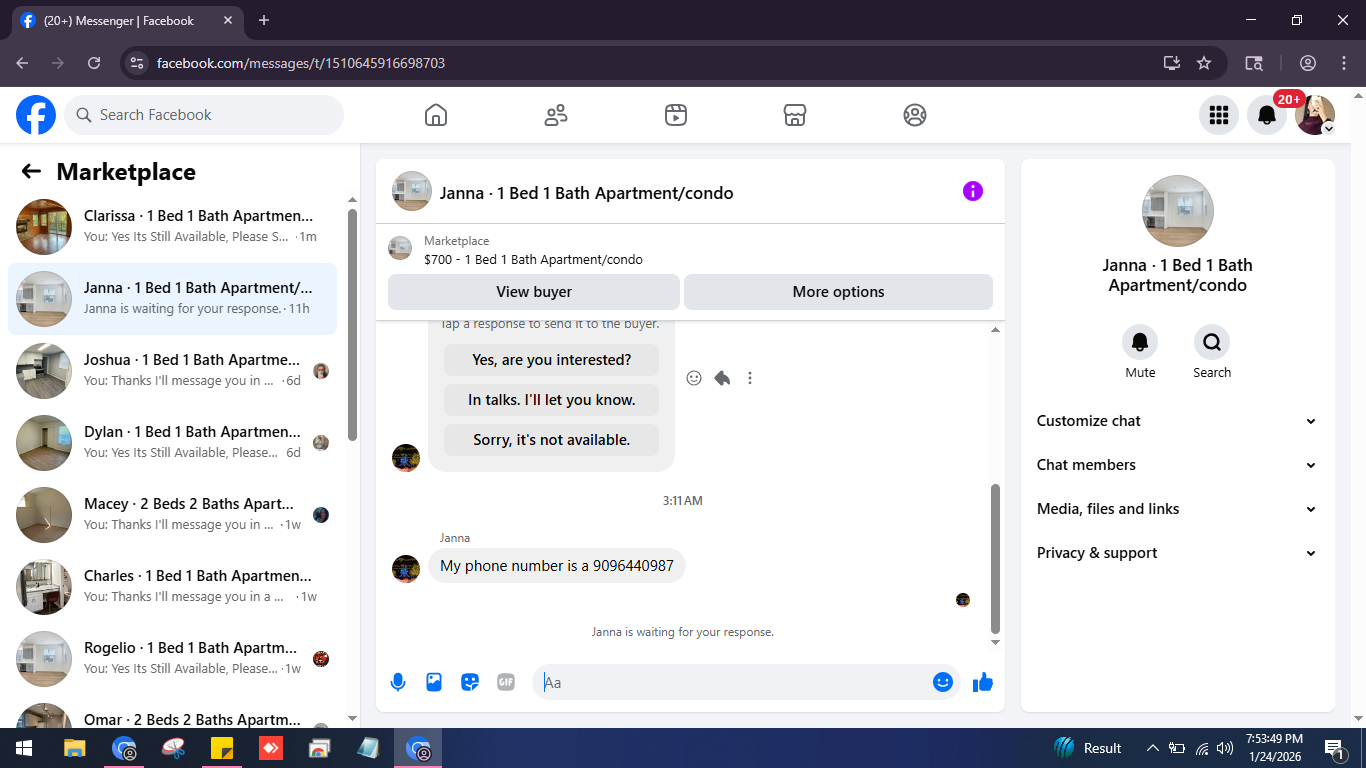Open the Facebook home logo
The image size is (1366, 768).
pos(36,115)
